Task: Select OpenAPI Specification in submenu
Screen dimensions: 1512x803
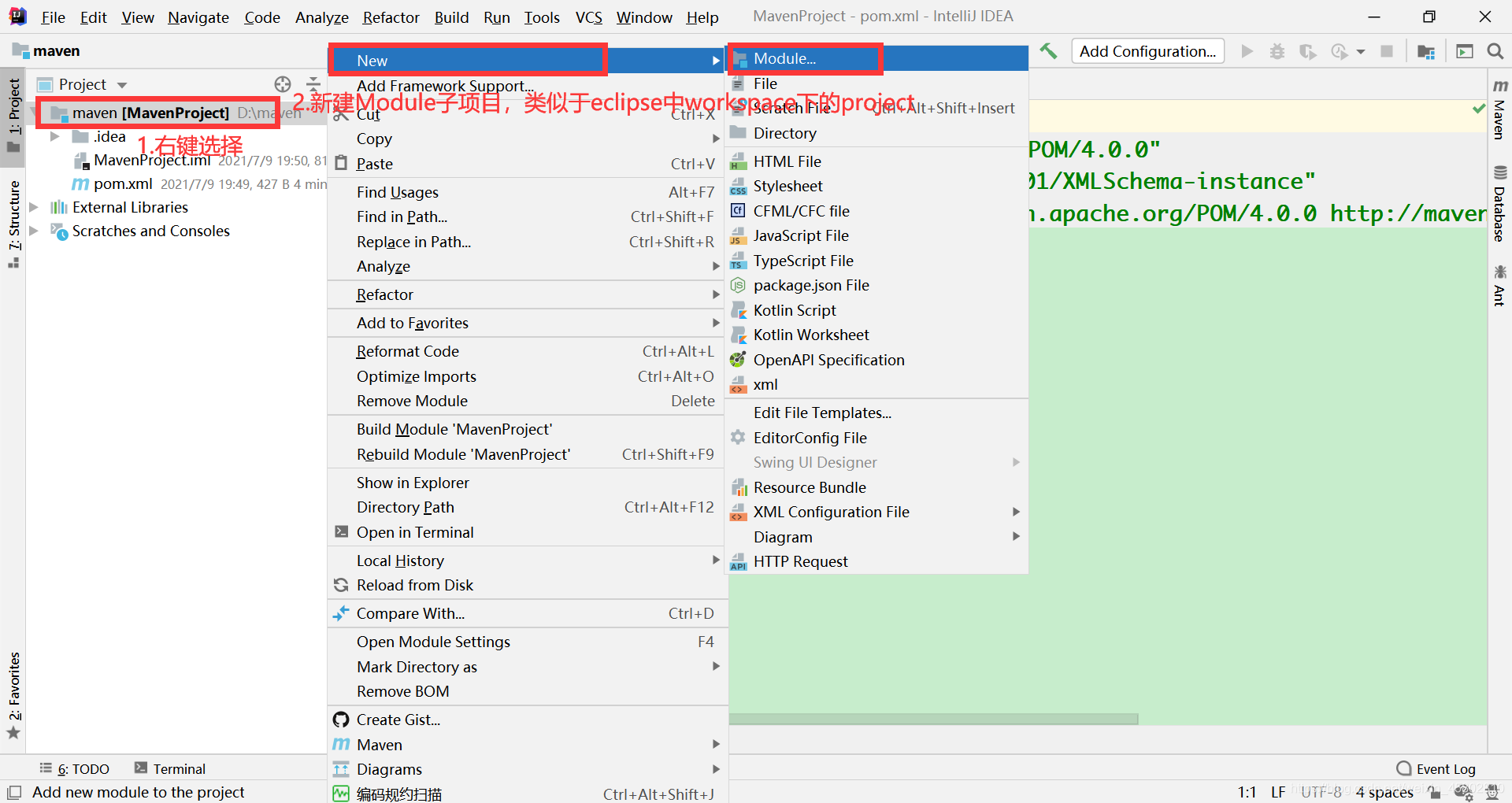Action: [x=877, y=360]
